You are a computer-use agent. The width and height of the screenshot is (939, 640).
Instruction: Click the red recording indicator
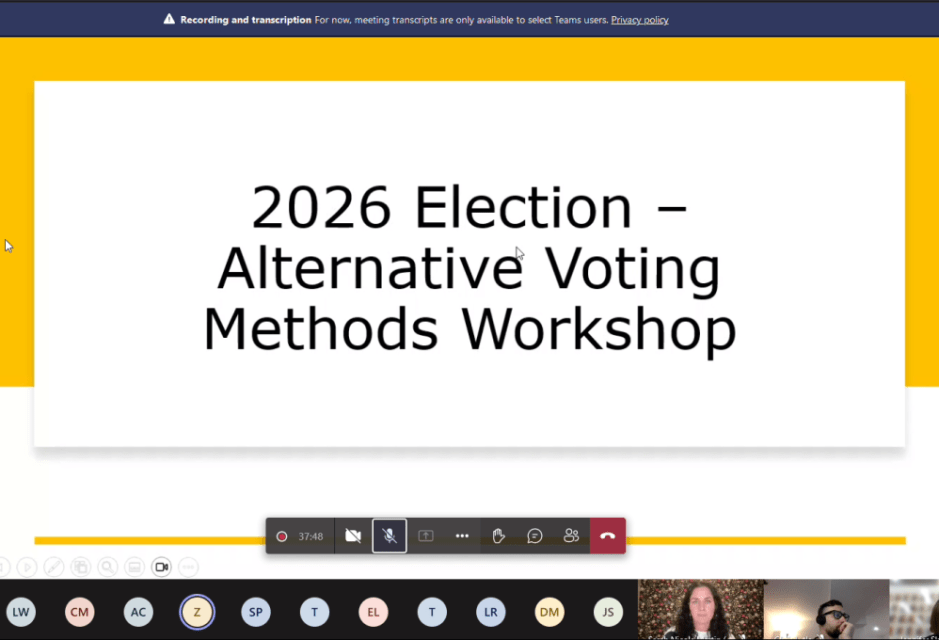tap(282, 536)
